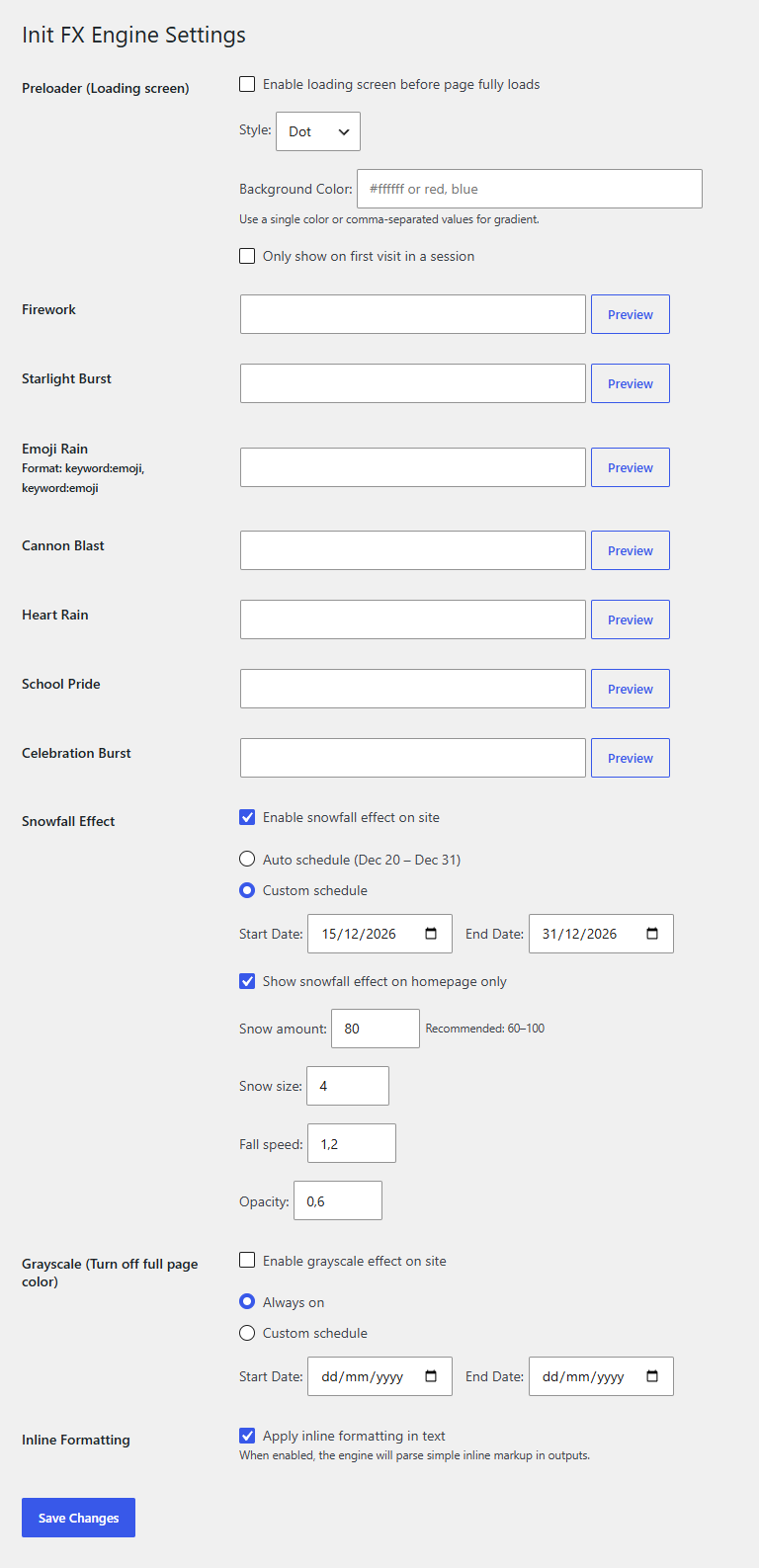Toggle Only show on first visit checkbox

point(247,256)
